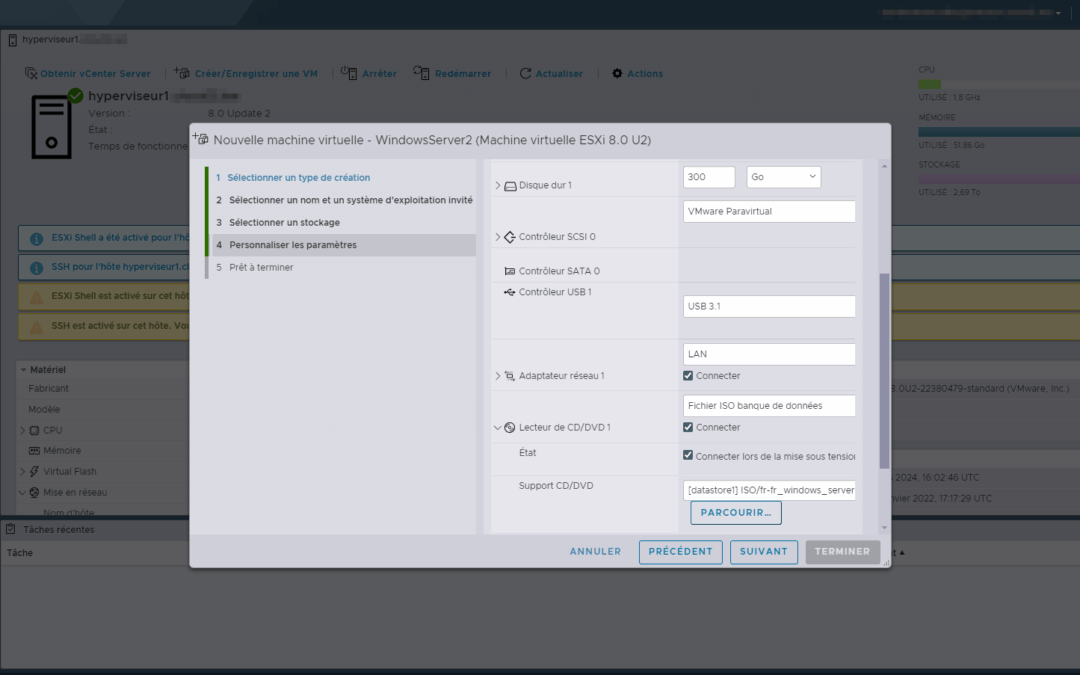Click the Actualiser refresh icon
This screenshot has height=675, width=1080.
[x=526, y=74]
